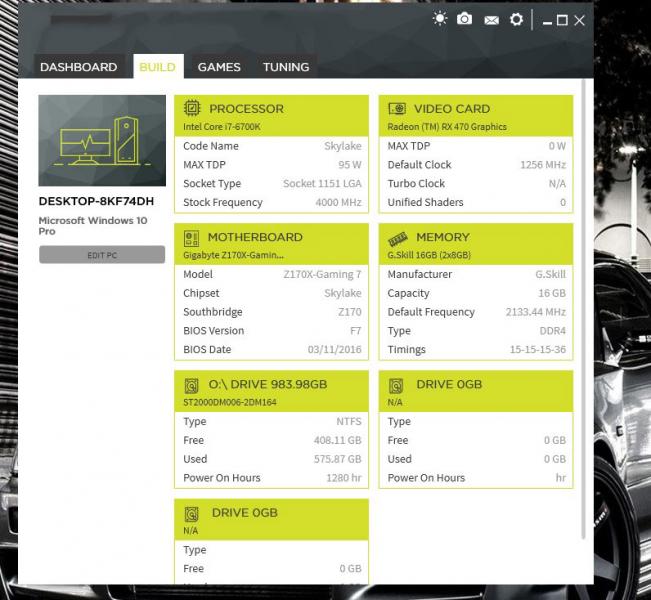
Task: Click Default Frequency '2133.44 MHz'
Action: (536, 312)
